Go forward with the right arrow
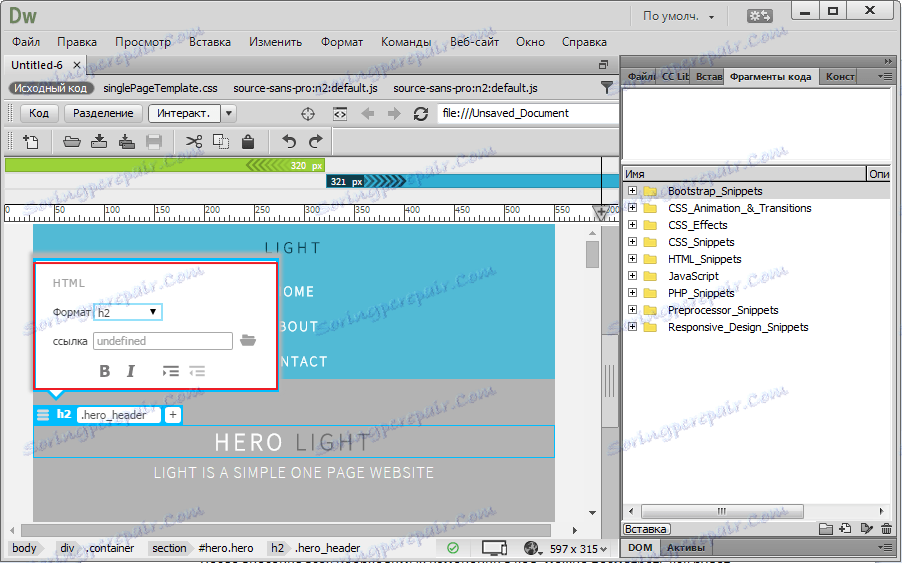 click(x=394, y=114)
